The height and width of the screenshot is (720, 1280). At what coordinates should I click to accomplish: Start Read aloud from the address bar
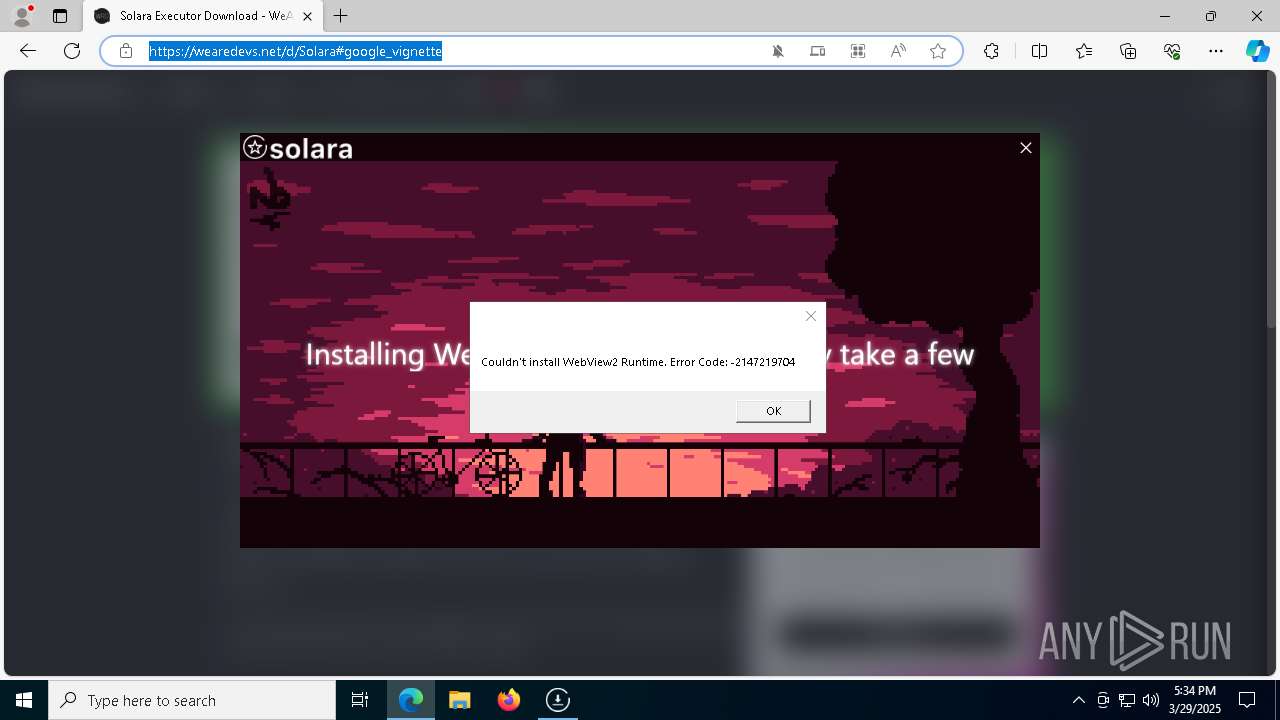tap(898, 51)
